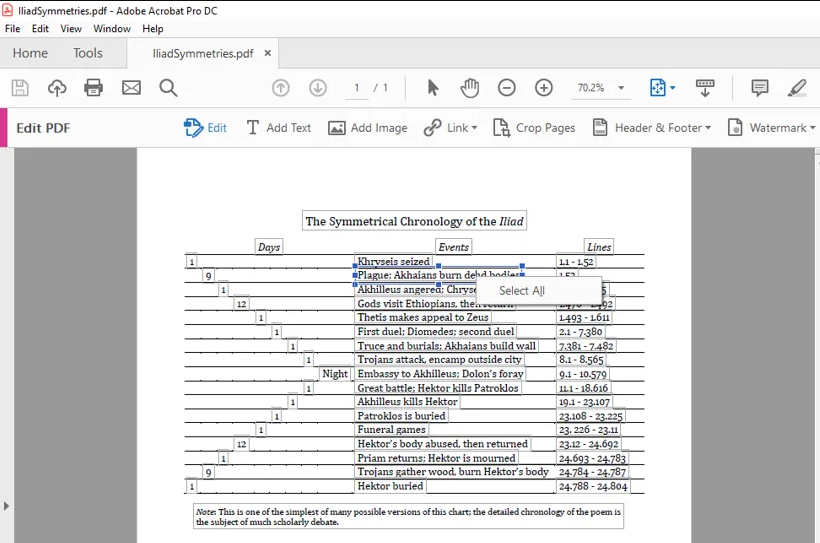This screenshot has width=820, height=543.
Task: Click the '24.788 - 24.804' lines cell
Action: (x=593, y=486)
